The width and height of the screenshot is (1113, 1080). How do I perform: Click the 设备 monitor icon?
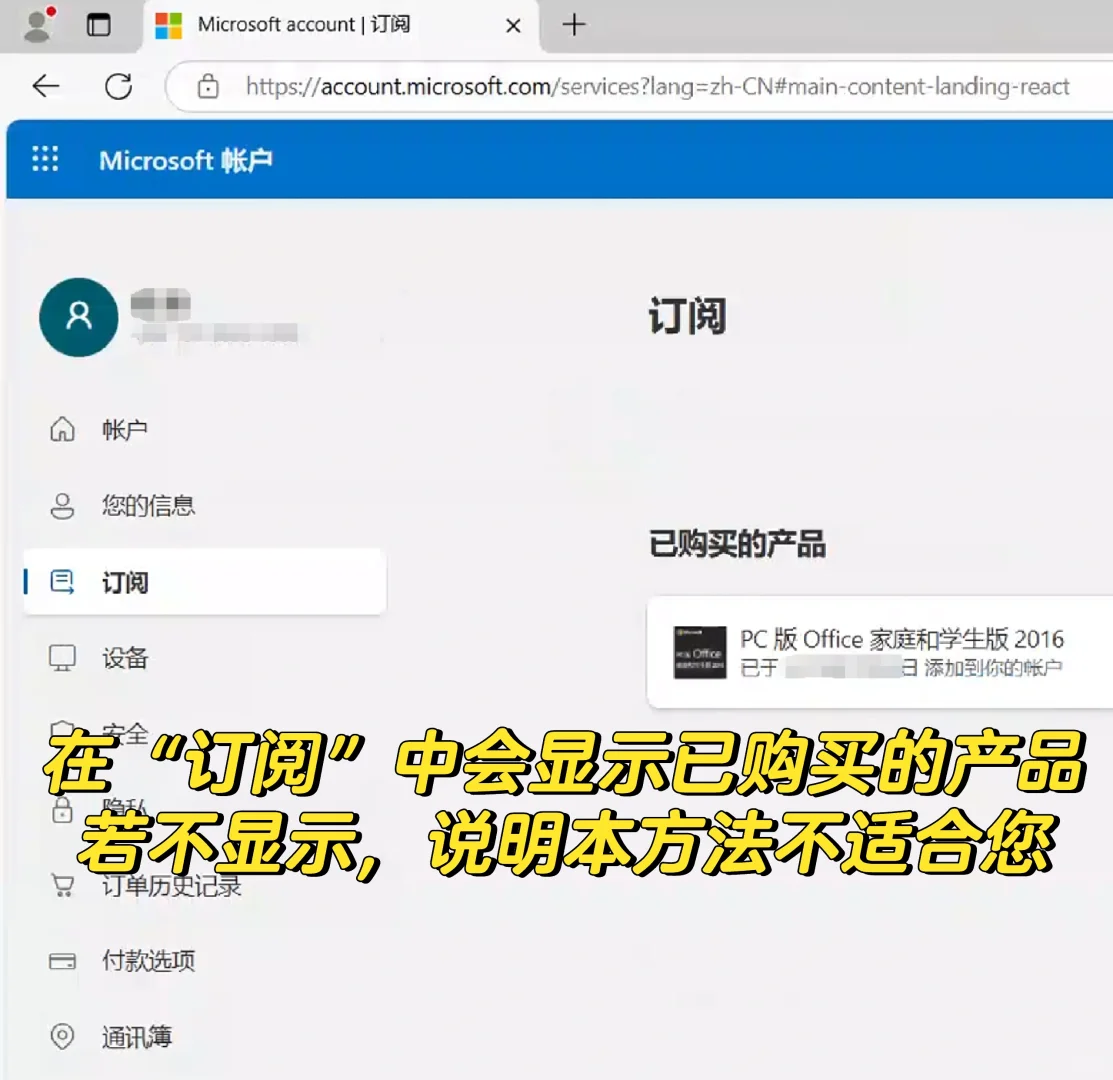coord(64,658)
